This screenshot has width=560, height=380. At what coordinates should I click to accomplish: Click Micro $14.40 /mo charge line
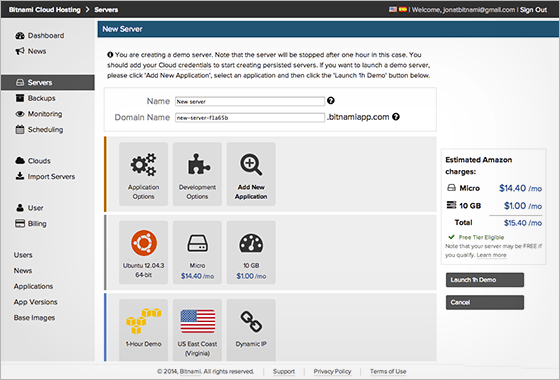tap(494, 188)
